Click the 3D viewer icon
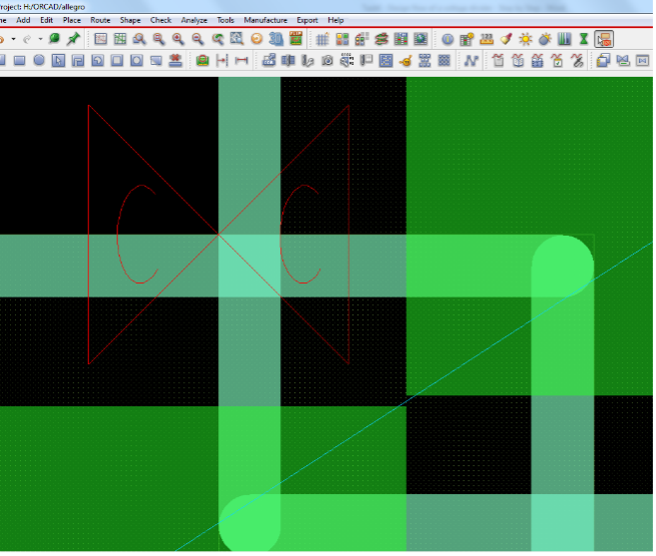The image size is (656, 556). (277, 39)
